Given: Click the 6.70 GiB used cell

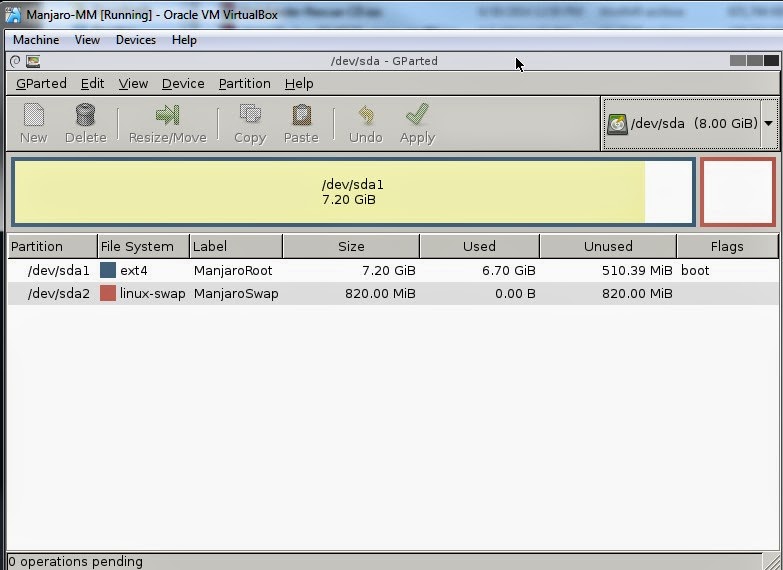Looking at the screenshot, I should pyautogui.click(x=509, y=270).
